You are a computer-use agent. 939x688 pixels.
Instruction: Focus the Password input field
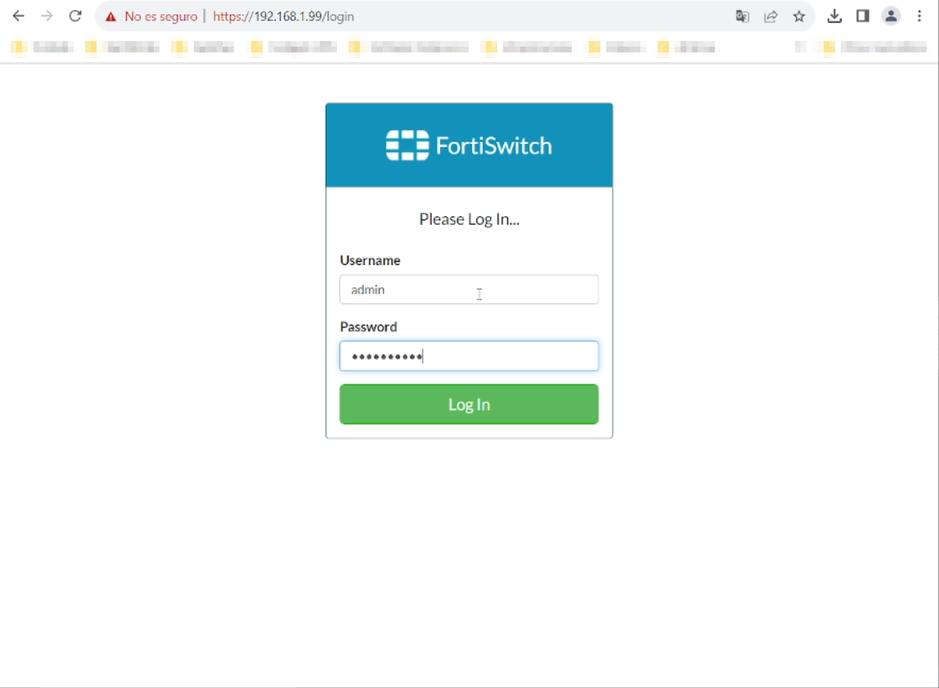coord(469,356)
